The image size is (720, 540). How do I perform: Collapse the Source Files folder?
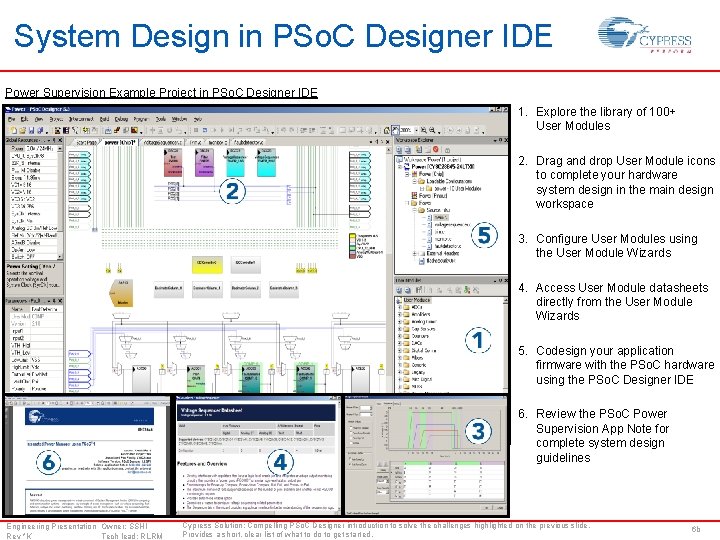(x=414, y=210)
